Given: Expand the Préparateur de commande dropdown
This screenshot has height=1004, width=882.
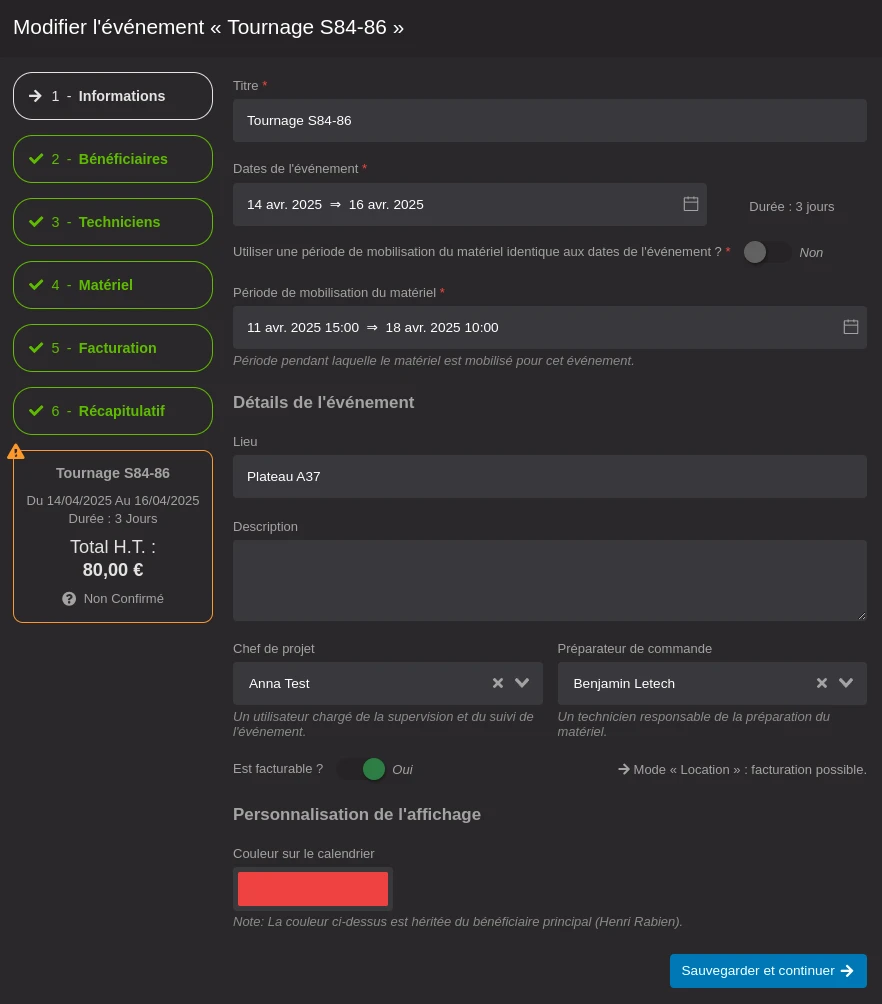Looking at the screenshot, I should [x=846, y=683].
